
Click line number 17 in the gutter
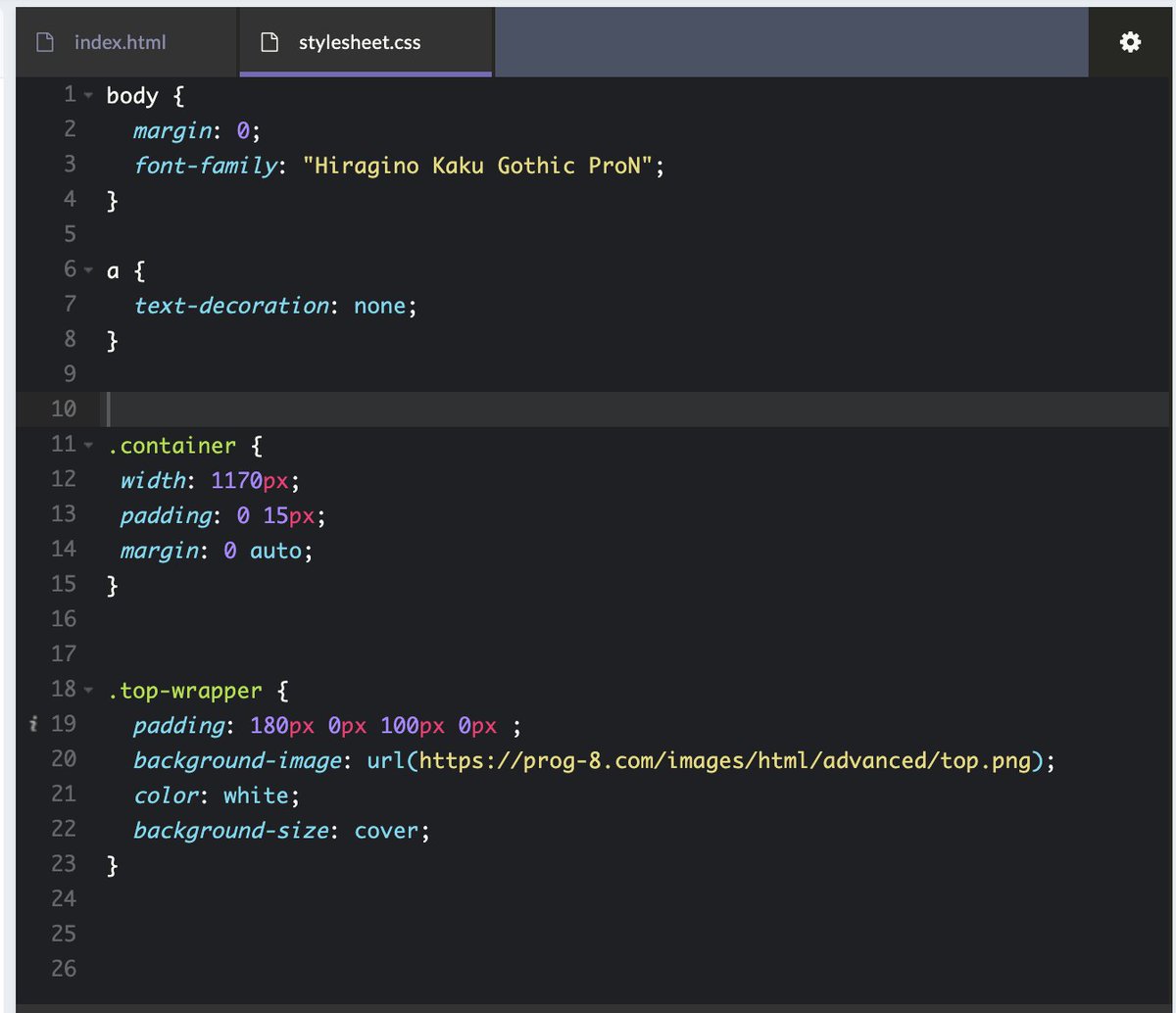coord(63,654)
